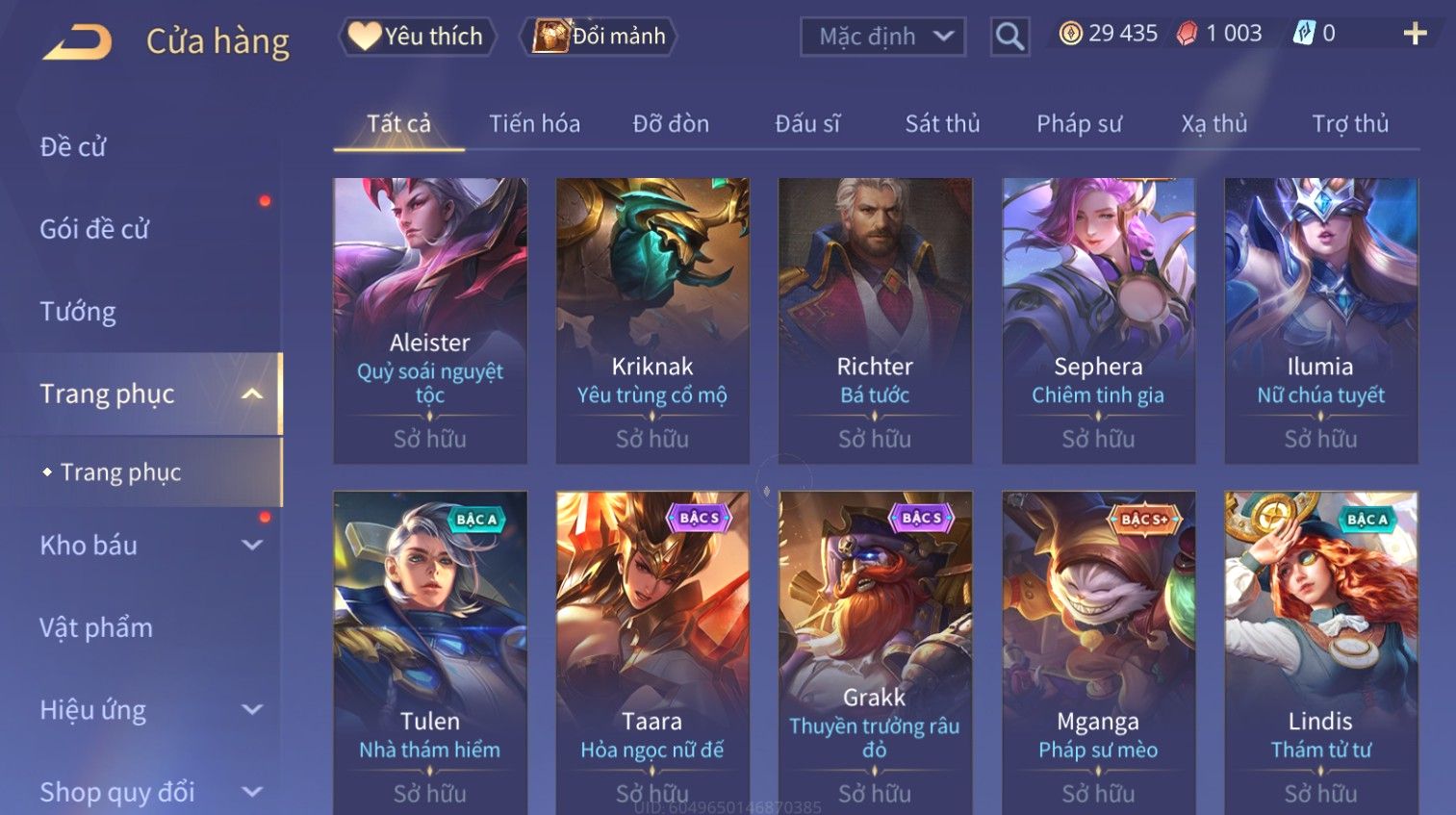Open the Mặc định sort dropdown

click(x=882, y=38)
